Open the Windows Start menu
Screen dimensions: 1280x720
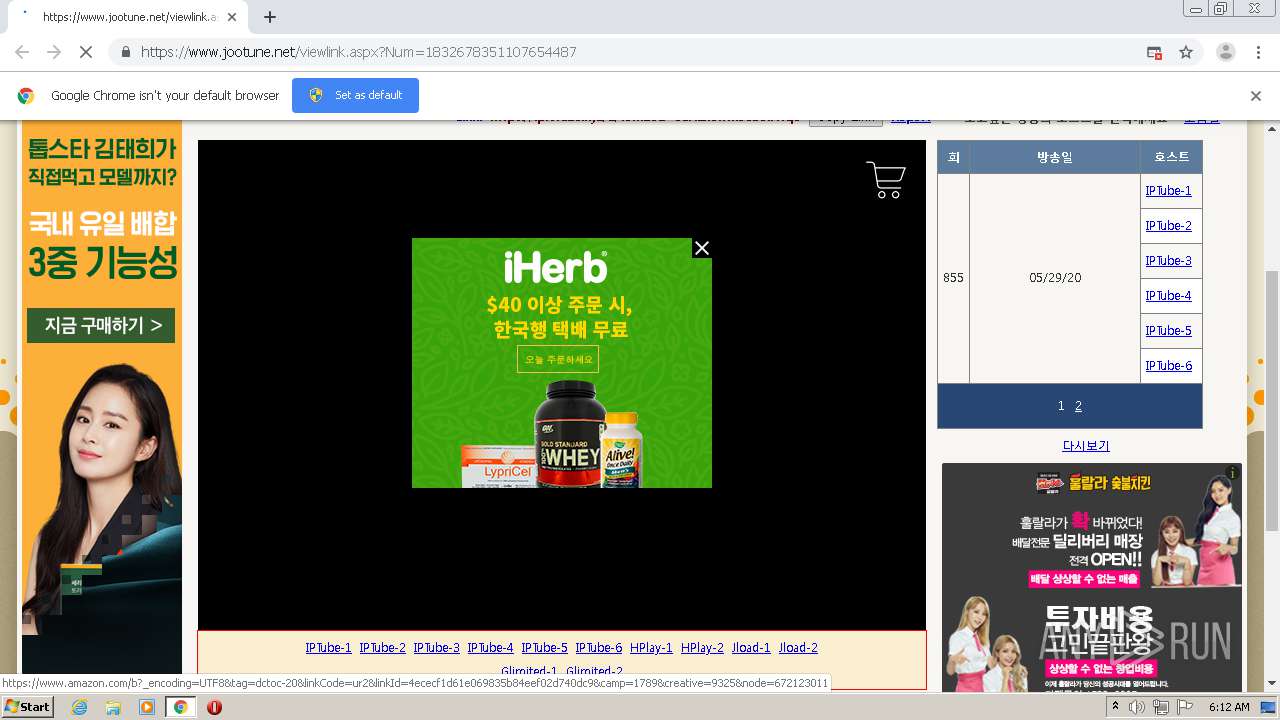(x=28, y=706)
